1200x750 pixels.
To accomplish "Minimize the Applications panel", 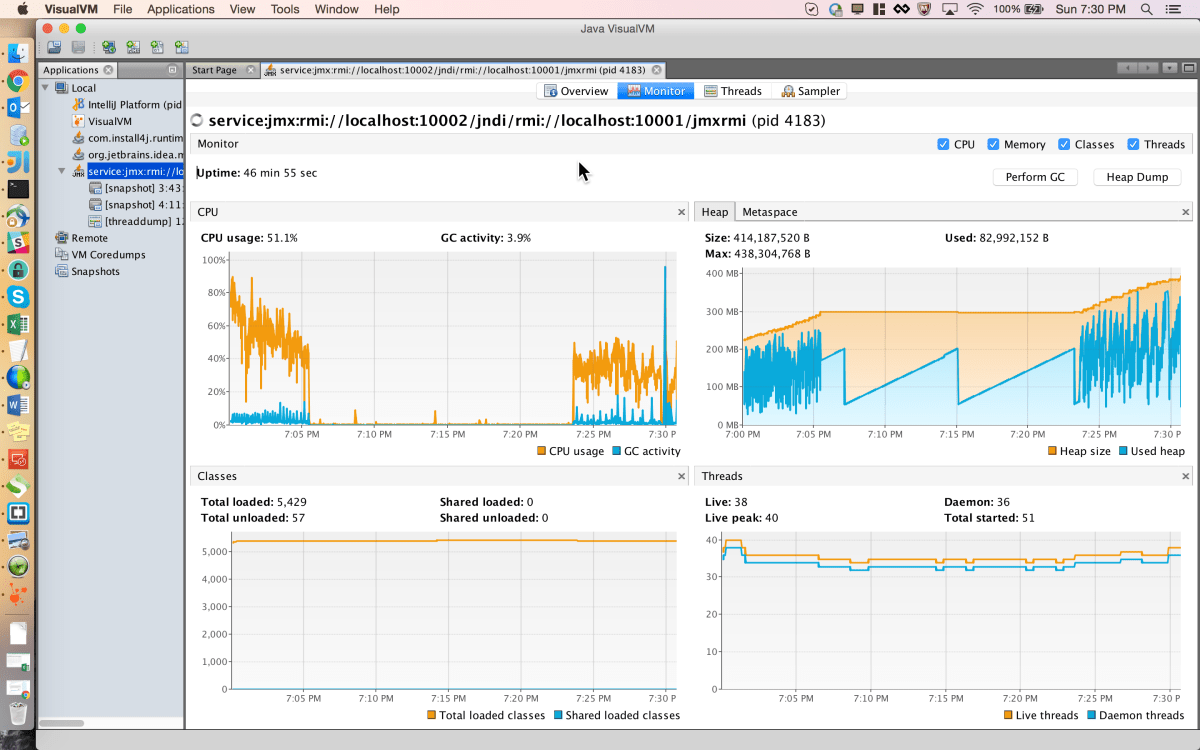I will point(172,70).
